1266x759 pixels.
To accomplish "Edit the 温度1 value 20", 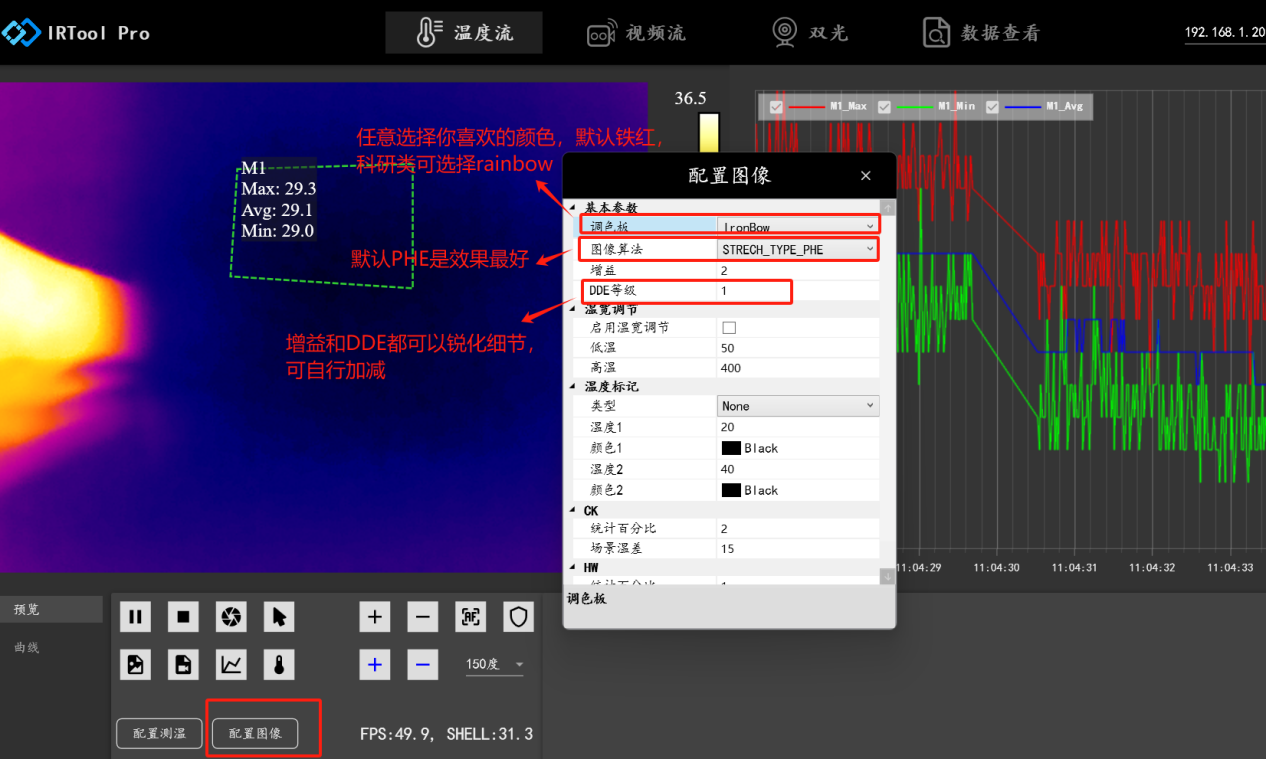I will point(798,427).
